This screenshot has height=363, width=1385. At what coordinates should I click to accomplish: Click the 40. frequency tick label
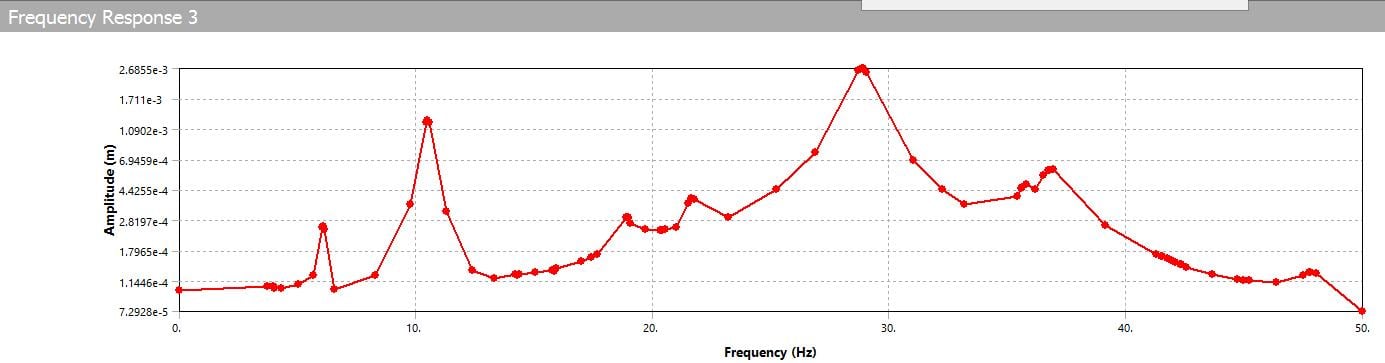tap(1125, 327)
